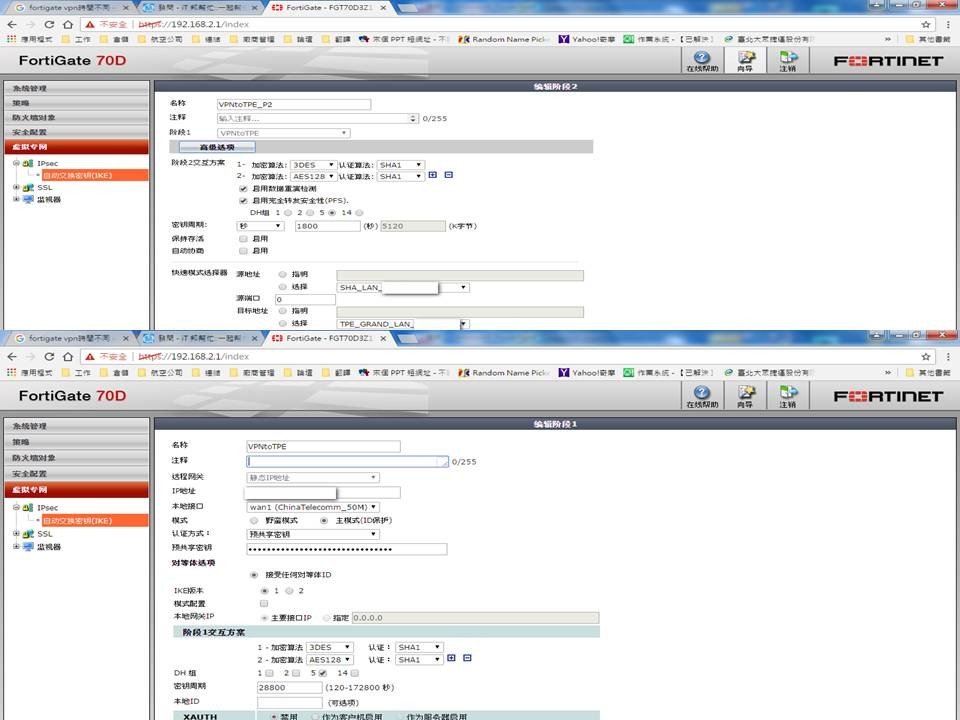Viewport: 960px width, 720px height.
Task: Select the 指定 local gateway IP radio
Action: (x=326, y=618)
